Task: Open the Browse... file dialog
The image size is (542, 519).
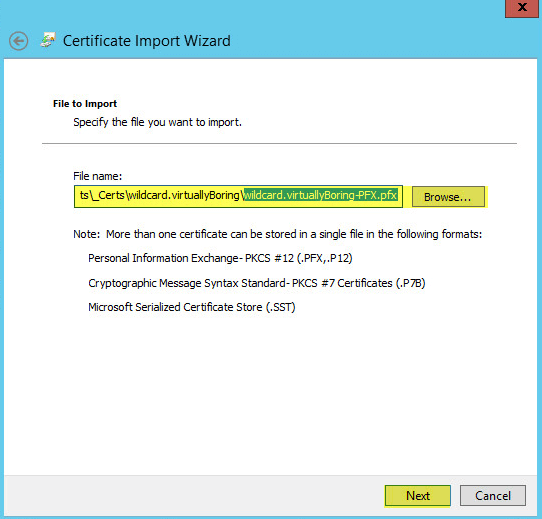Action: 448,197
